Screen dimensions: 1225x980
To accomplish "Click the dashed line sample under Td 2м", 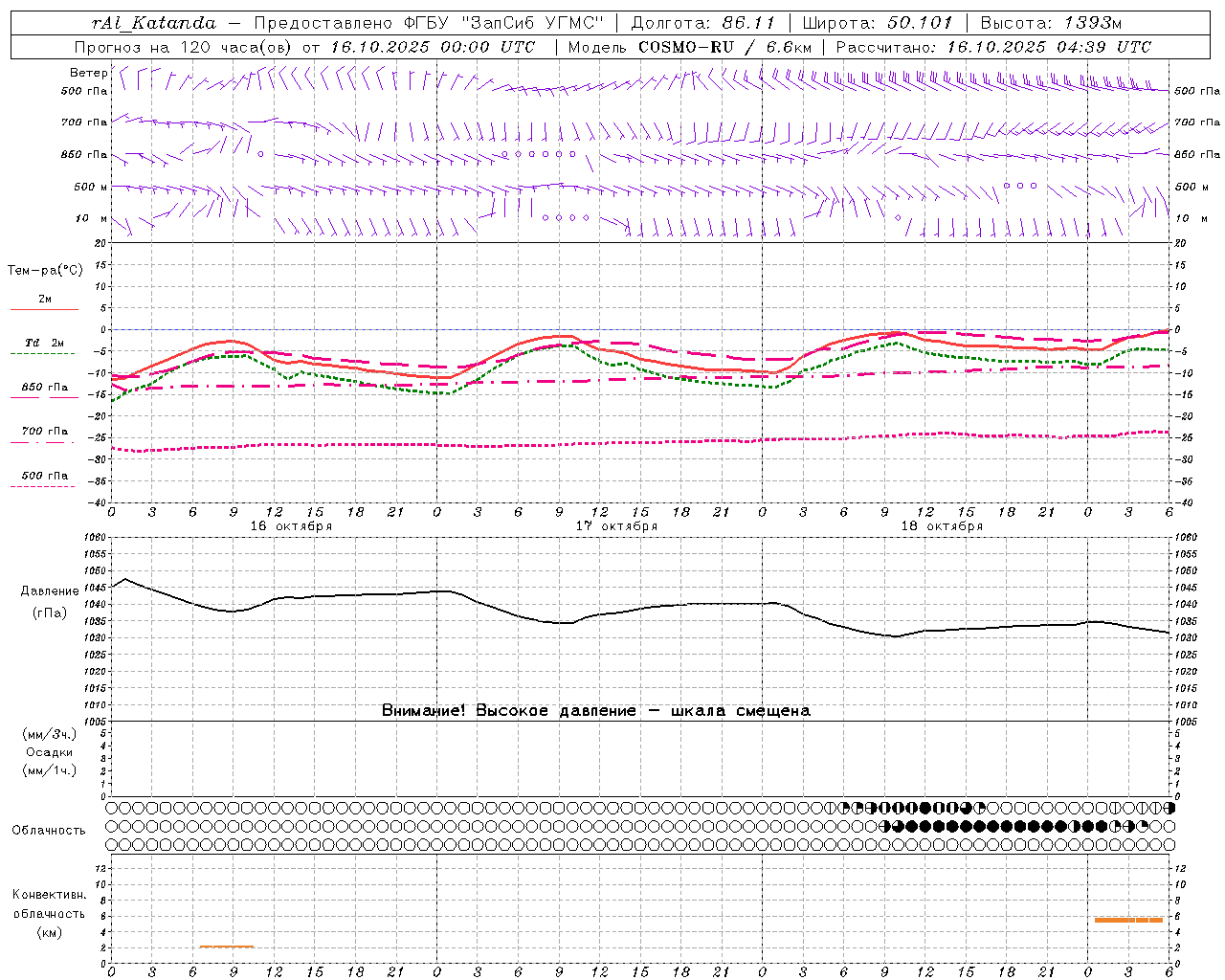I will click(x=43, y=354).
